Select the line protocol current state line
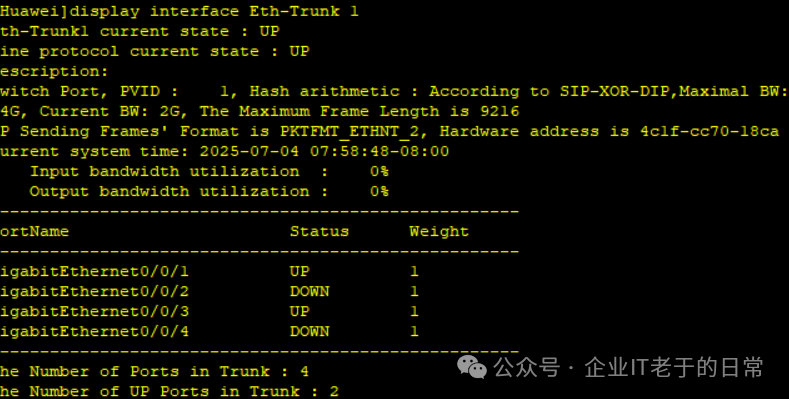The image size is (789, 399). [x=154, y=51]
